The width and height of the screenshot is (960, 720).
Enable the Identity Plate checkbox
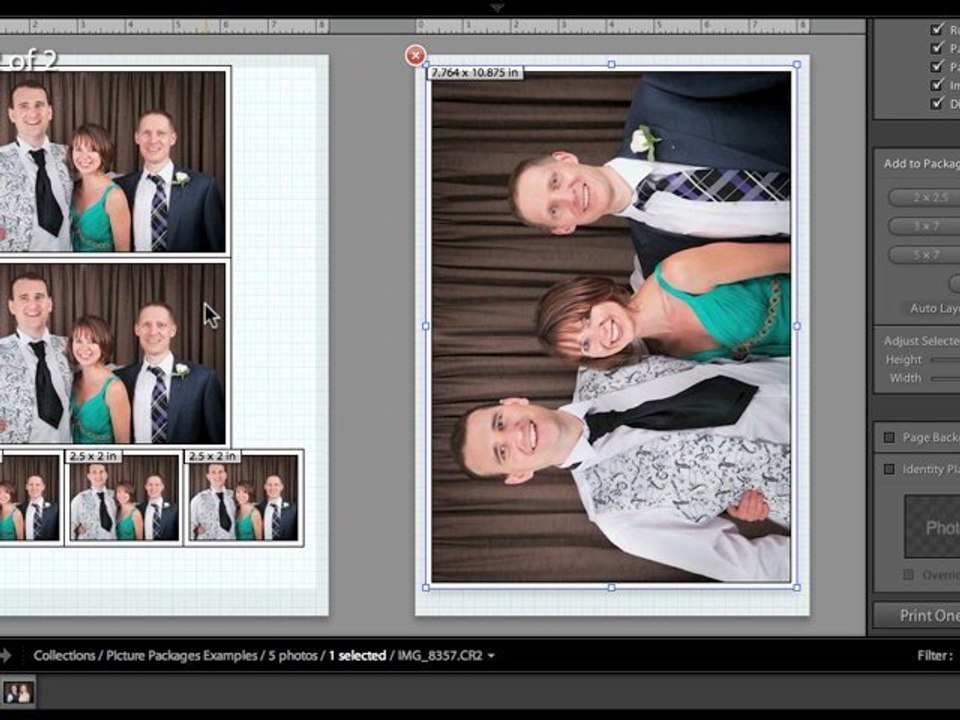click(889, 469)
